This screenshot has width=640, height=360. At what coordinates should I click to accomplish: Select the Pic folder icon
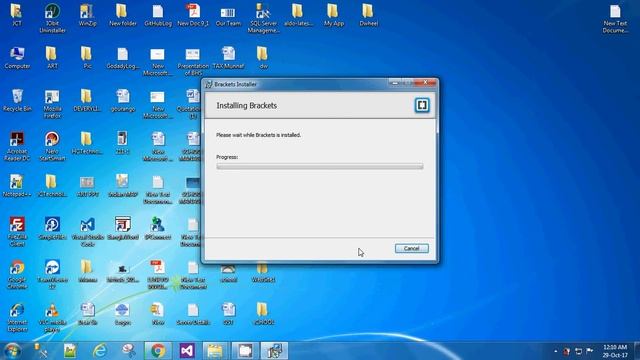pyautogui.click(x=87, y=58)
